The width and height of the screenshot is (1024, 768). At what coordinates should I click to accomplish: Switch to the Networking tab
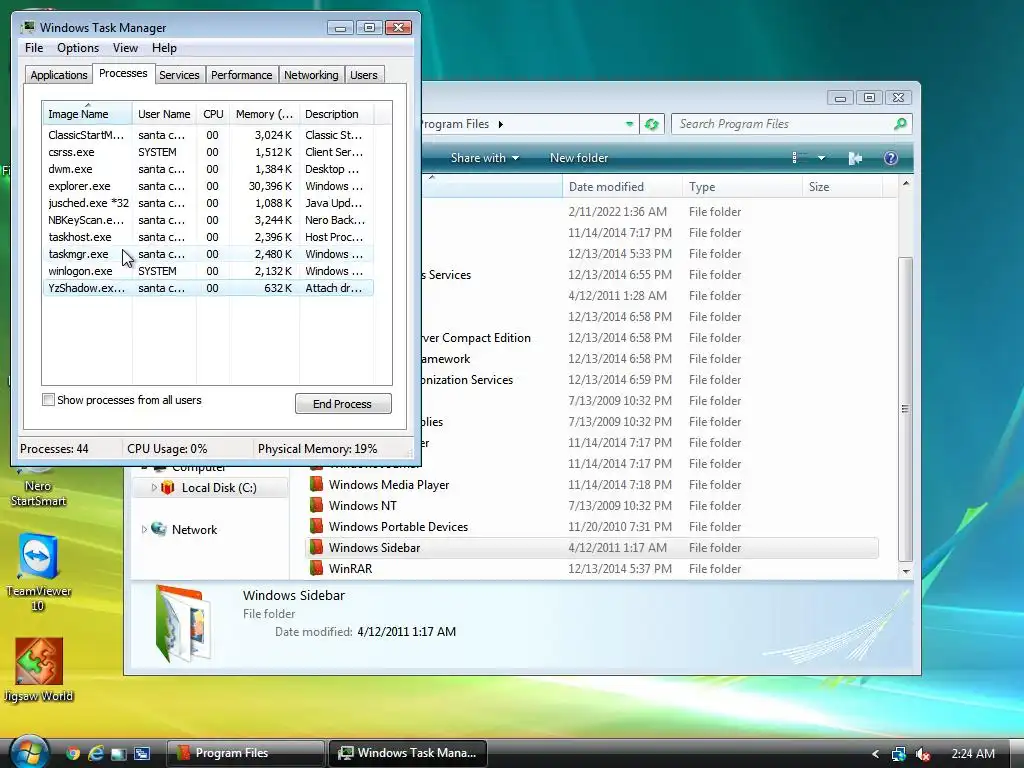pos(311,75)
